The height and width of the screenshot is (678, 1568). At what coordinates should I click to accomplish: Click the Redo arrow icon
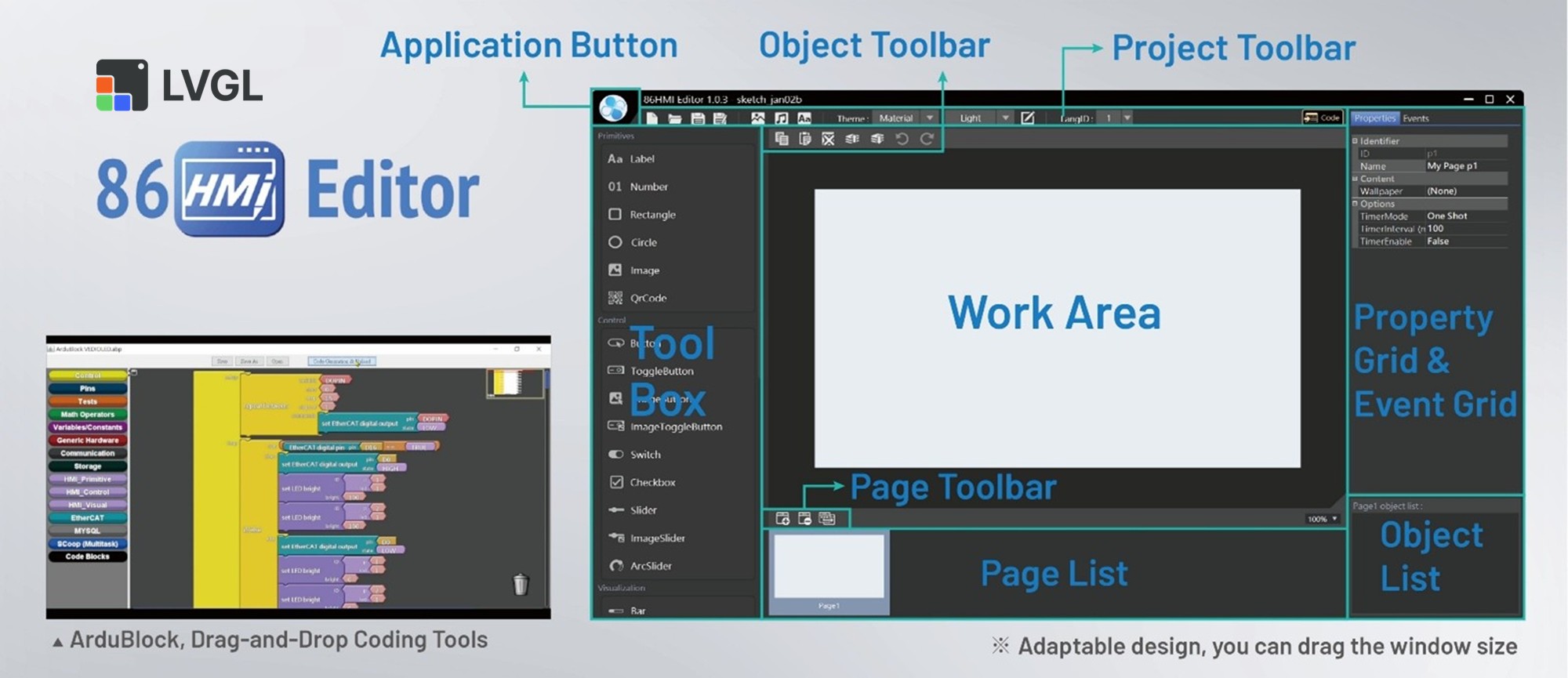click(927, 139)
